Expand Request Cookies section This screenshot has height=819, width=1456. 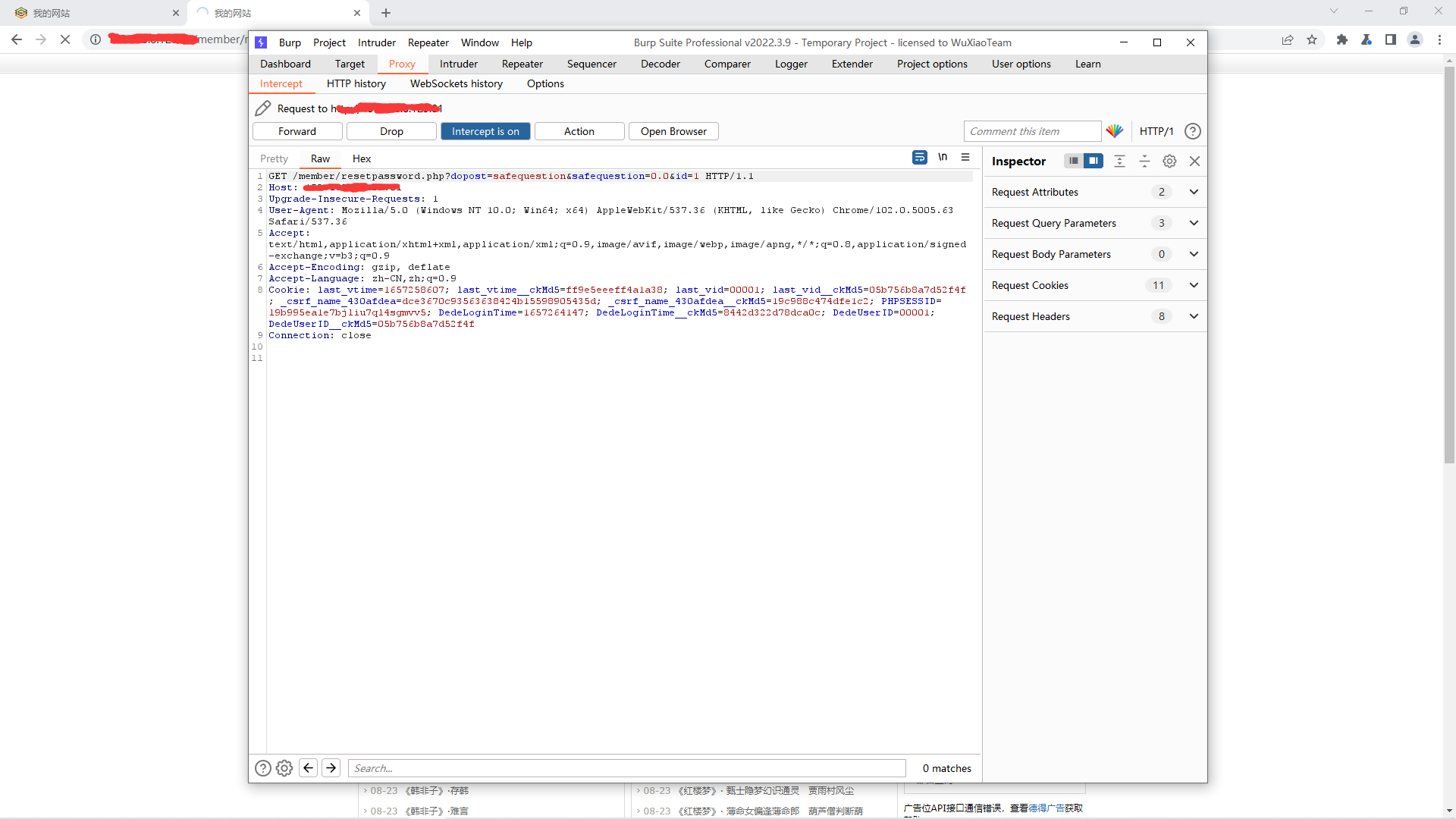pyautogui.click(x=1194, y=285)
